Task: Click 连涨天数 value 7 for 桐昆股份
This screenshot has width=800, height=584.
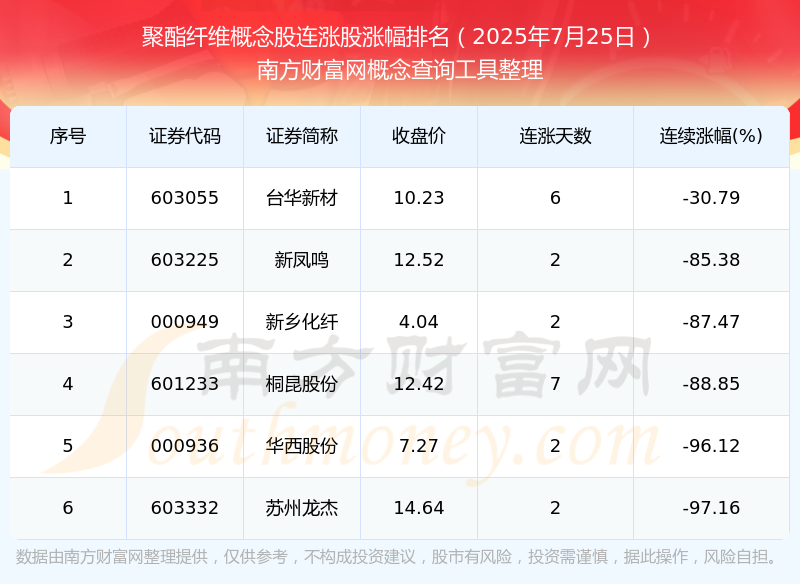Action: pyautogui.click(x=555, y=384)
